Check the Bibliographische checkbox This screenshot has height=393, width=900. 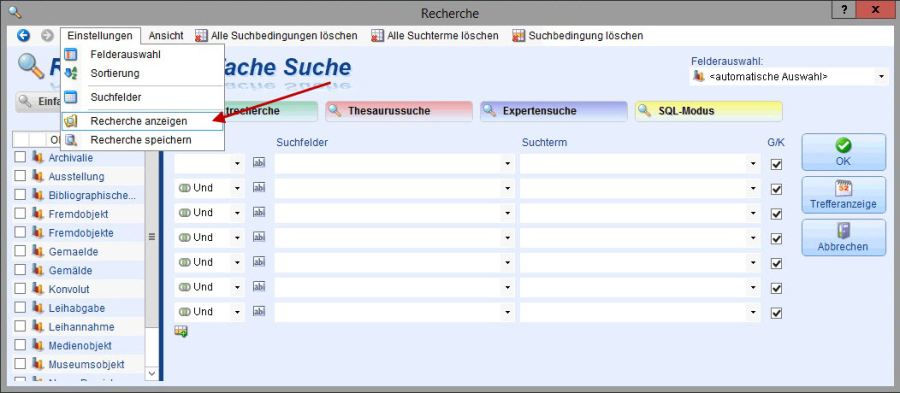20,195
